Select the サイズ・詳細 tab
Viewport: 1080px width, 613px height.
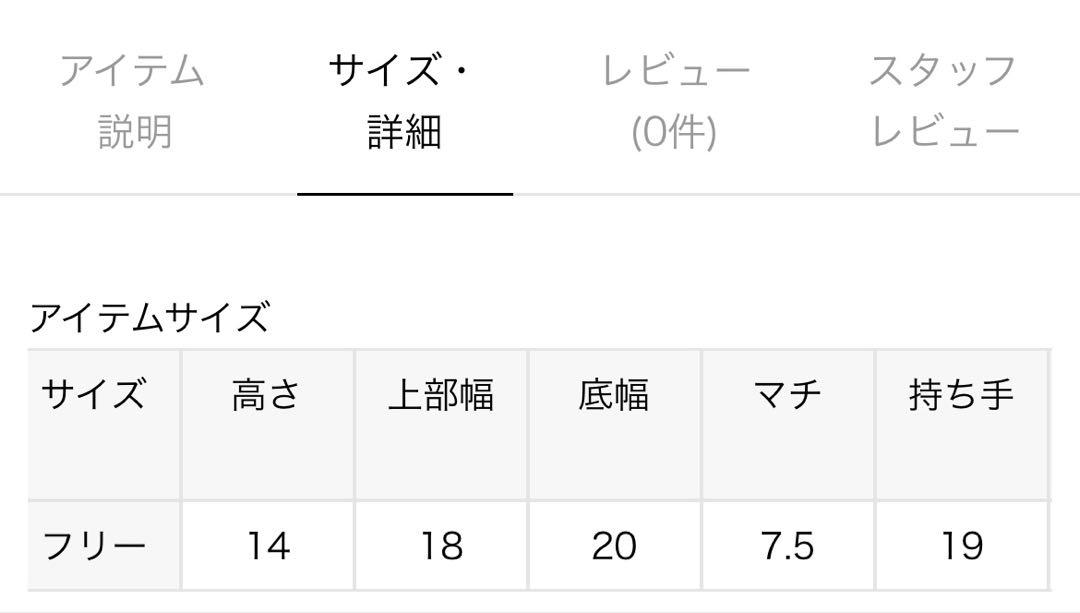pyautogui.click(x=404, y=101)
